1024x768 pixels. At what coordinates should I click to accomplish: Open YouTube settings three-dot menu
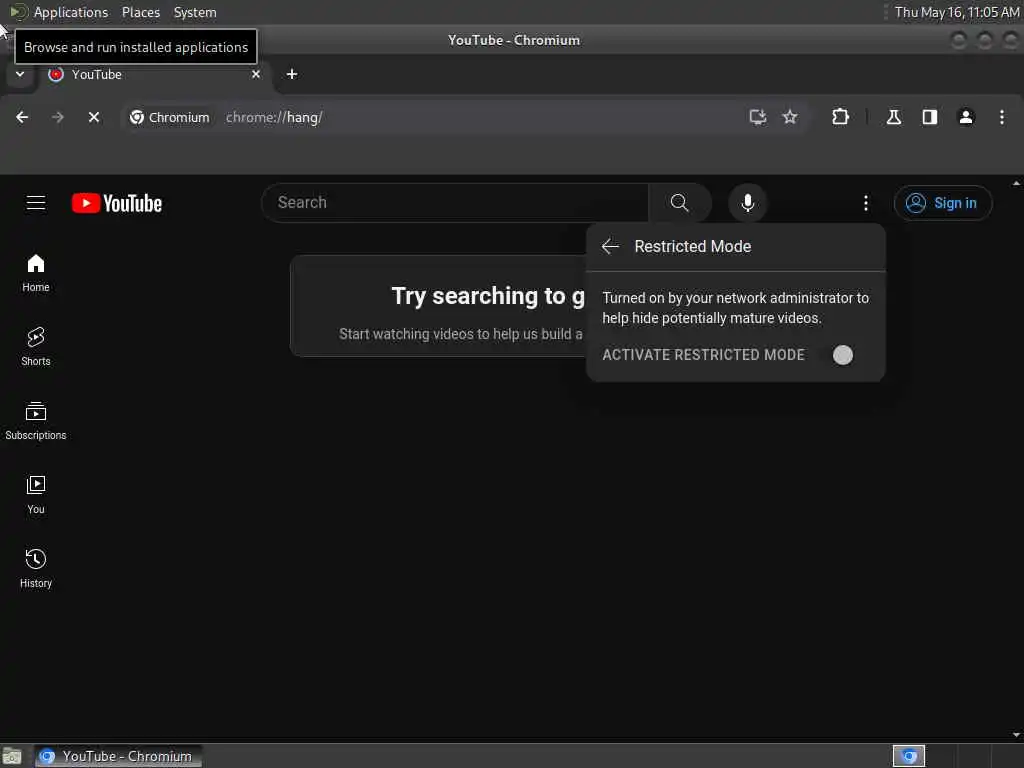(x=866, y=203)
